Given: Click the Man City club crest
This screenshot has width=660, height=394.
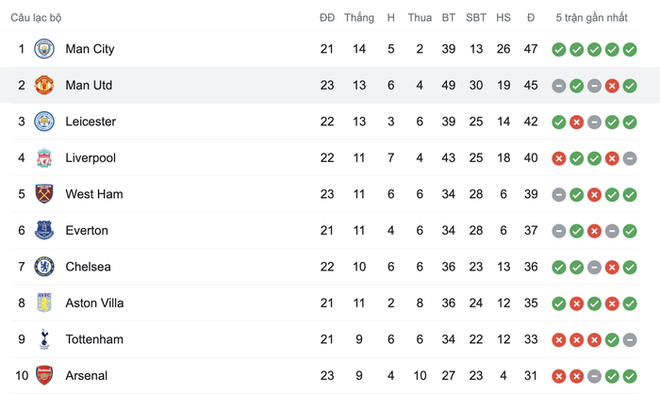Looking at the screenshot, I should [44, 49].
